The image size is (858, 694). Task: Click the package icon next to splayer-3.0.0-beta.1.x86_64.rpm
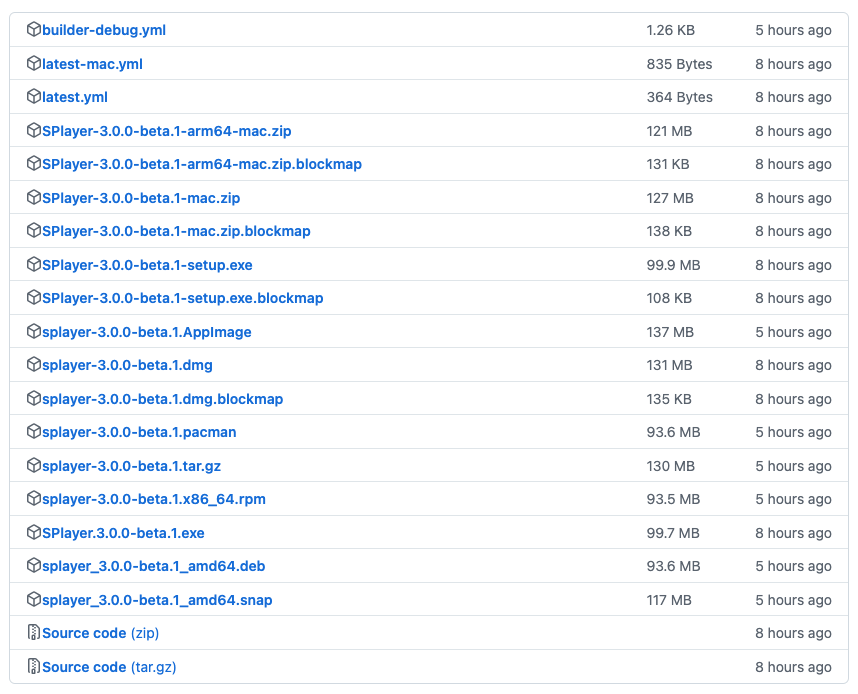34,498
